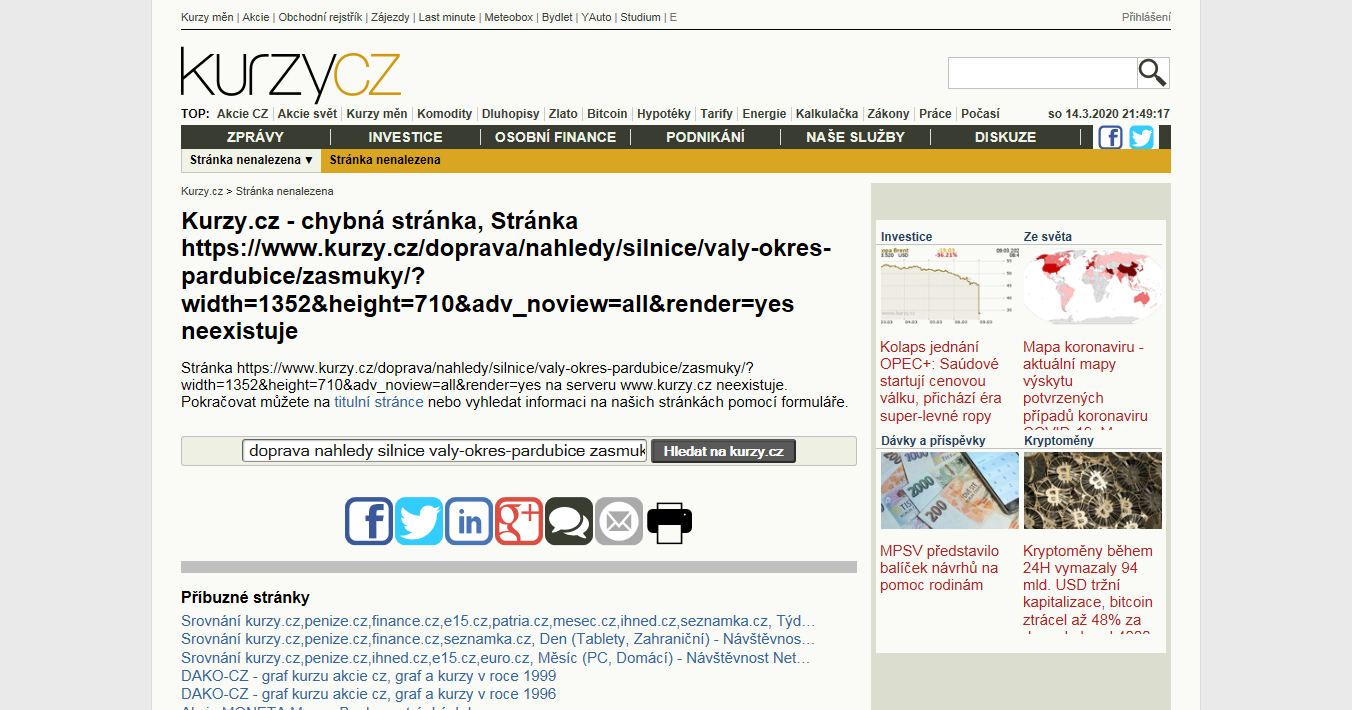Viewport: 1352px width, 710px height.
Task: Open the Investice stock chart thumbnail
Action: point(949,286)
